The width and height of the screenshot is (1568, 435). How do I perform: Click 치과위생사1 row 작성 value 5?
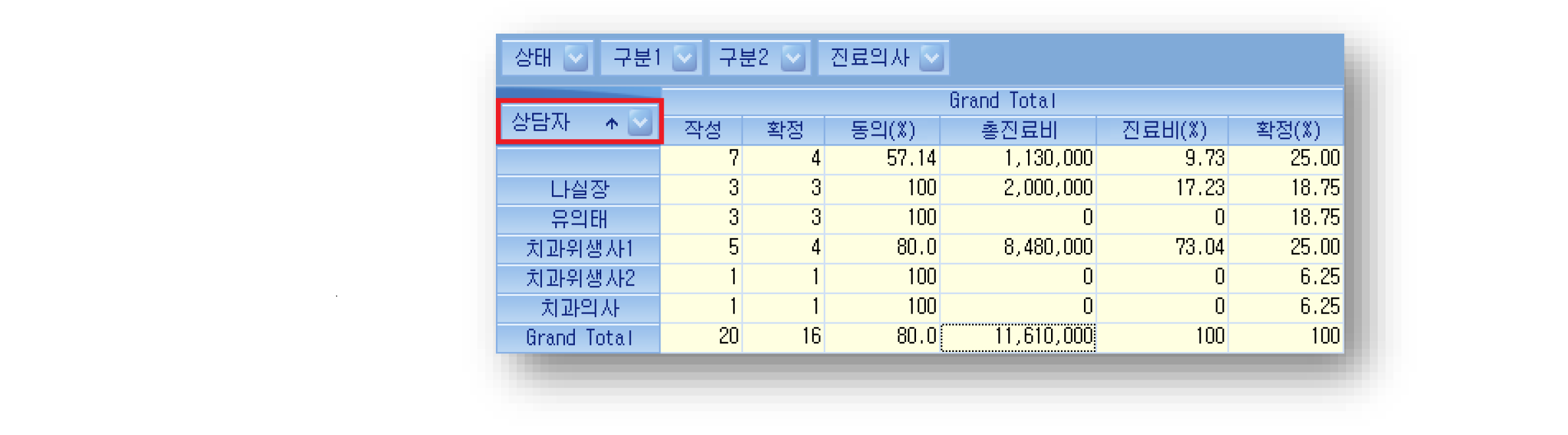(x=702, y=248)
